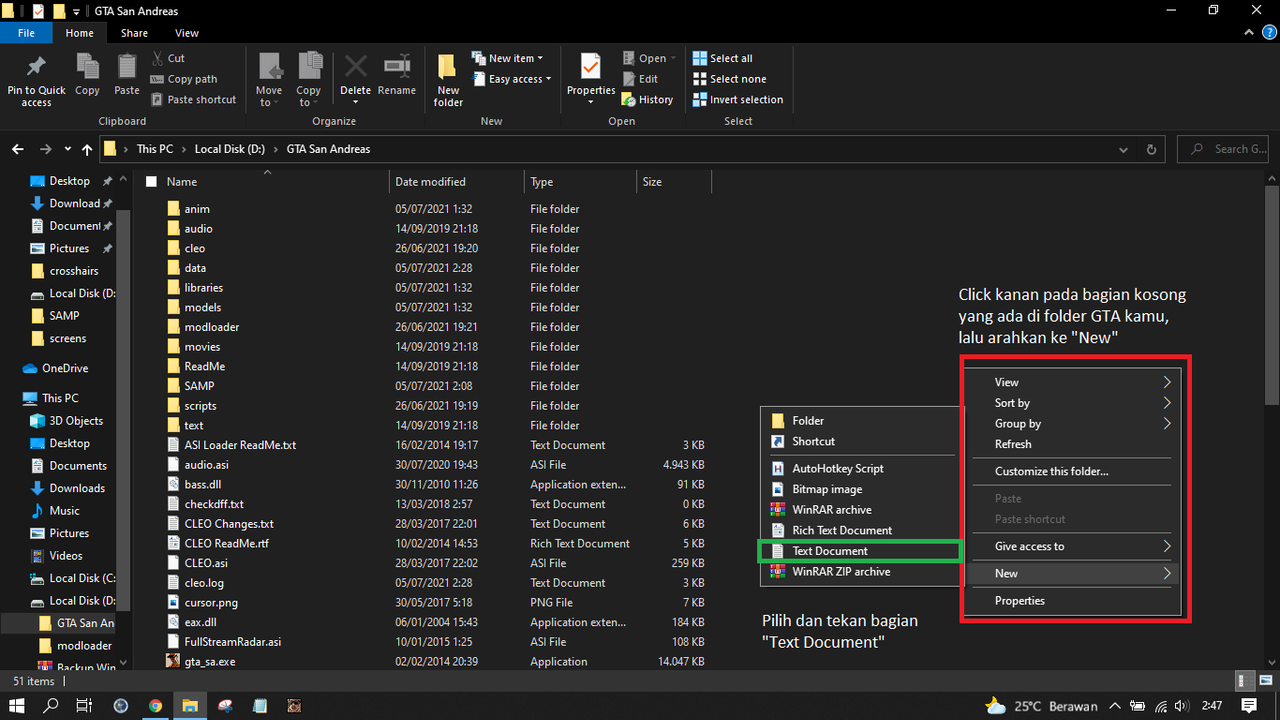Go back with the Back arrow
The height and width of the screenshot is (720, 1280).
pyautogui.click(x=18, y=149)
